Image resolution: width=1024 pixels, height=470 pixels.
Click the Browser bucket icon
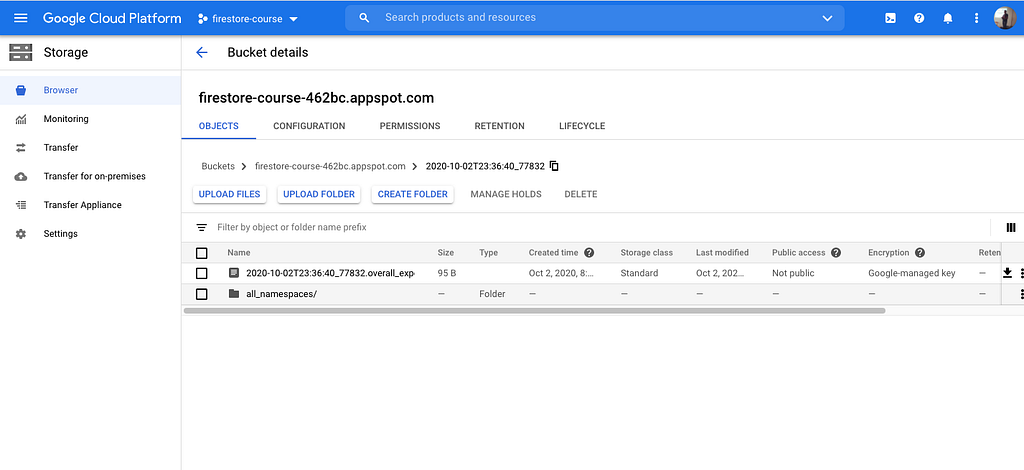21,90
